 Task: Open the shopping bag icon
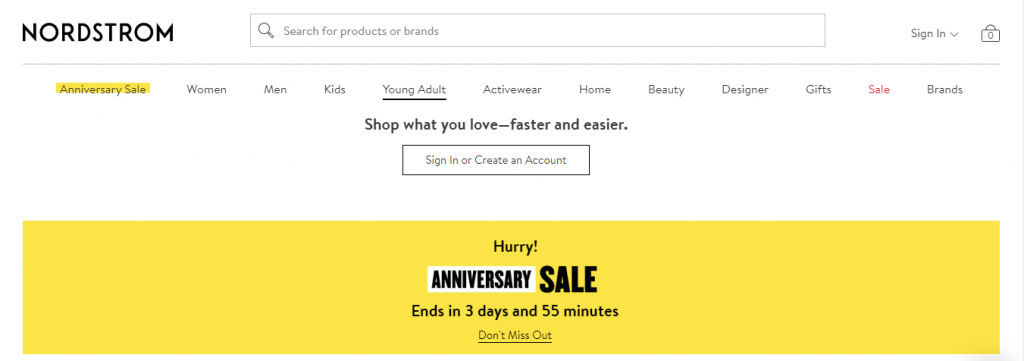pyautogui.click(x=990, y=33)
